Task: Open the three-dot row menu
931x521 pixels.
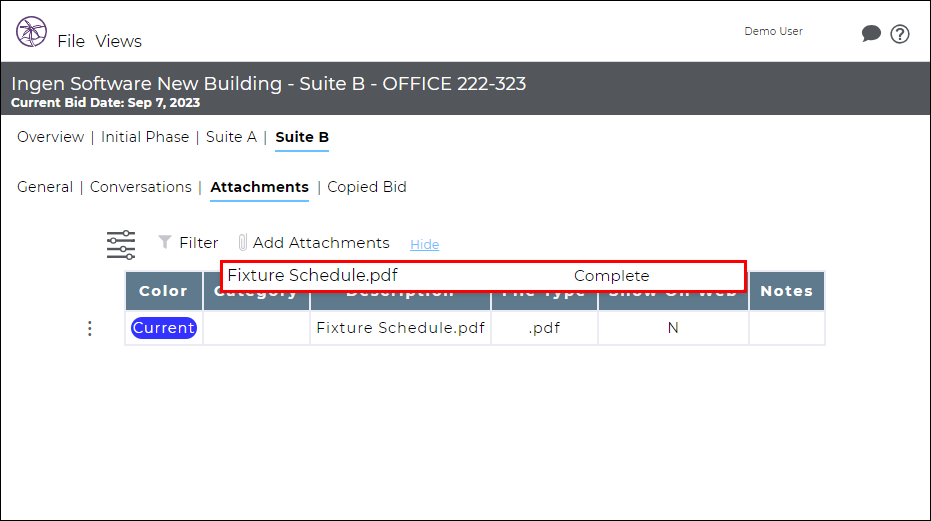Action: click(x=90, y=329)
